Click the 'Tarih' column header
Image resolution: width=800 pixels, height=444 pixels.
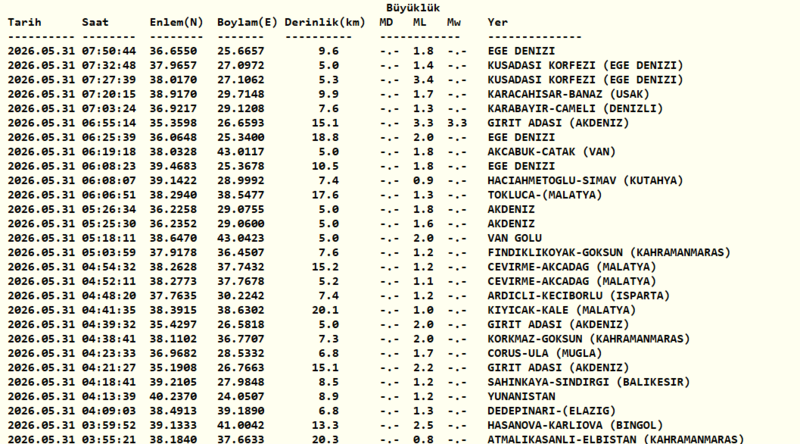click(x=24, y=22)
